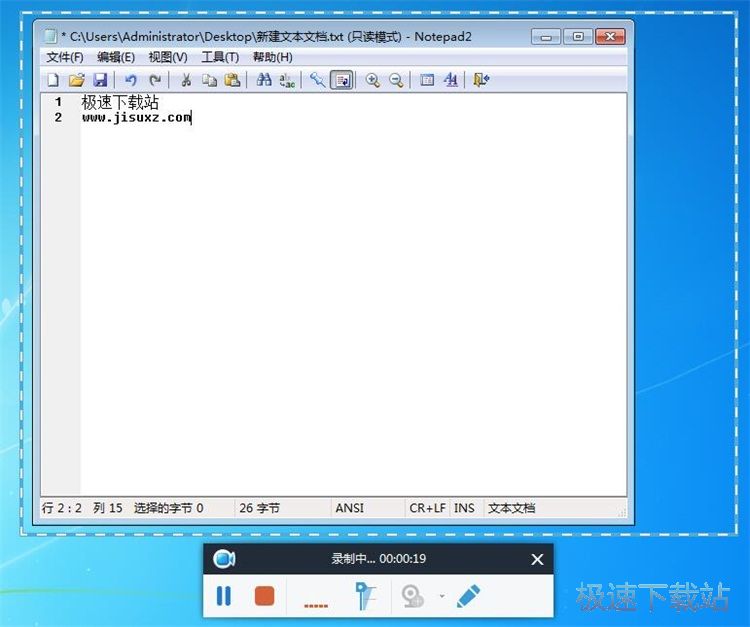Viewport: 750px width, 627px height.
Task: Save the file with the floppy icon
Action: pos(100,80)
